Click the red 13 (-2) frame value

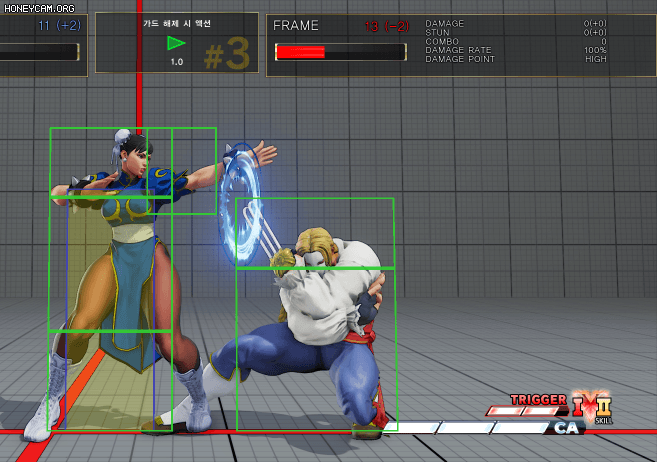[x=386, y=26]
